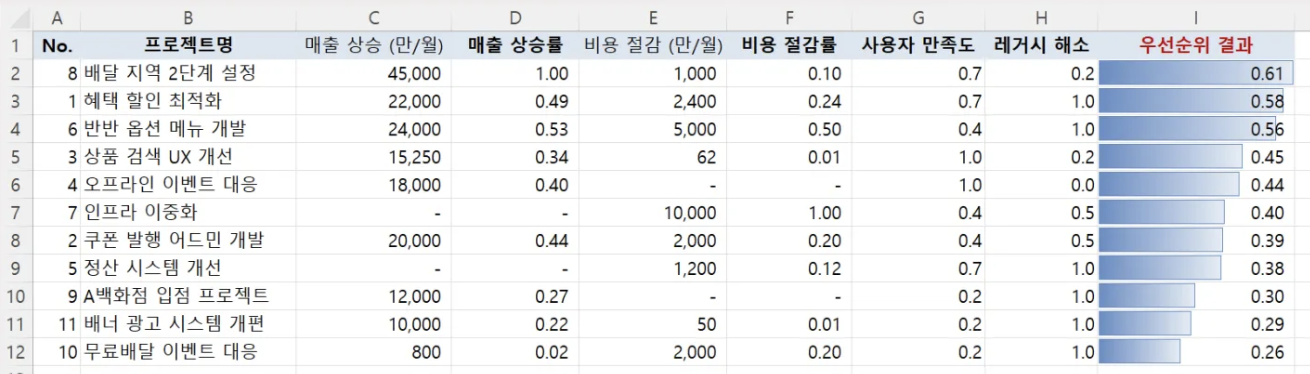Click the 0.24 cost saving rate cell

[x=788, y=101]
